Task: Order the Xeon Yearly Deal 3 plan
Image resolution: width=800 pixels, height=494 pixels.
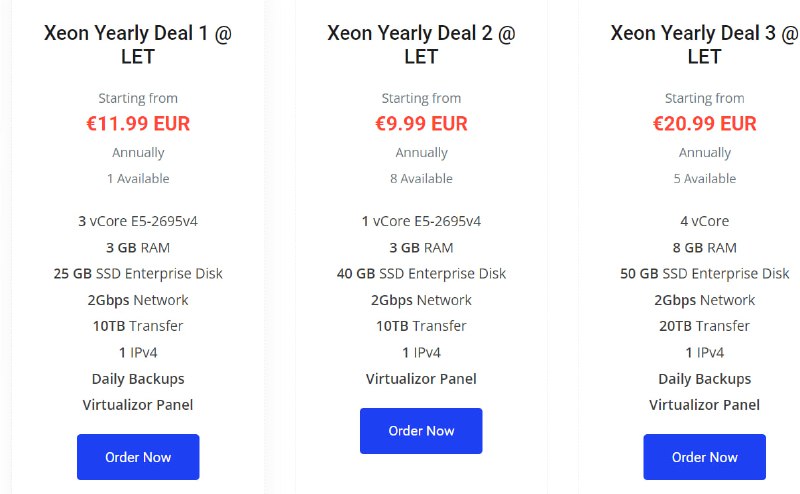Action: click(x=704, y=457)
